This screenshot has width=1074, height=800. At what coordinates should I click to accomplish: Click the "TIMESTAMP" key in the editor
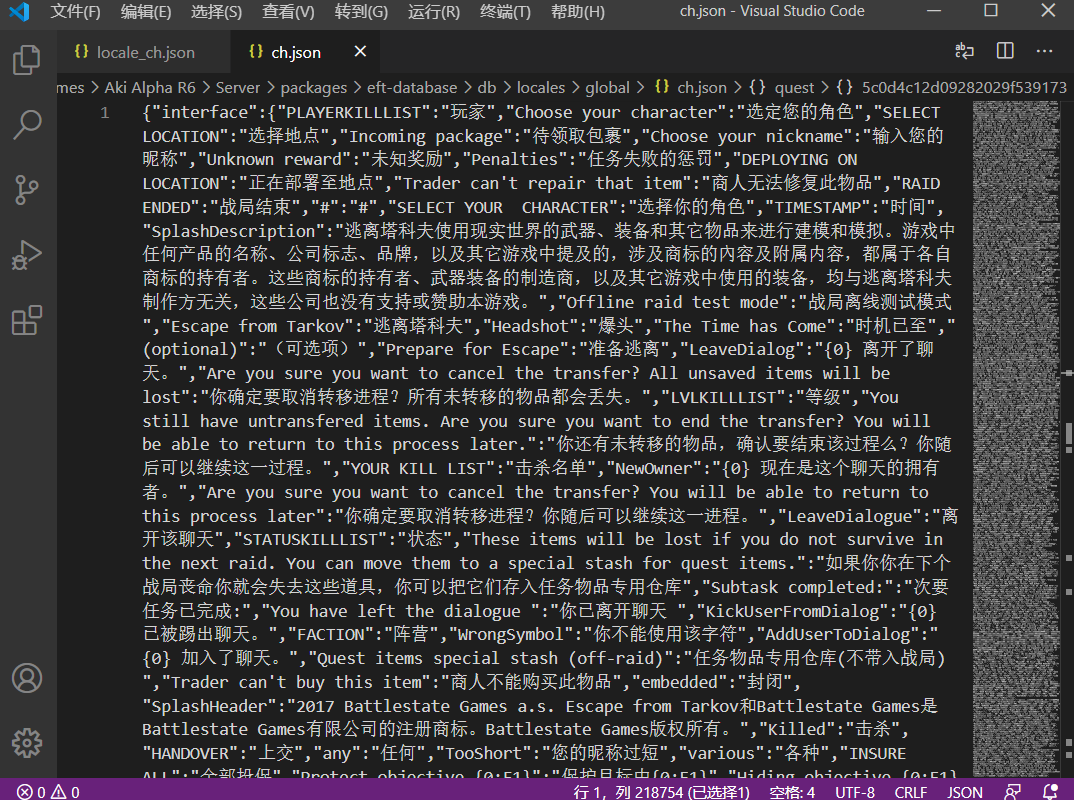pyautogui.click(x=818, y=208)
